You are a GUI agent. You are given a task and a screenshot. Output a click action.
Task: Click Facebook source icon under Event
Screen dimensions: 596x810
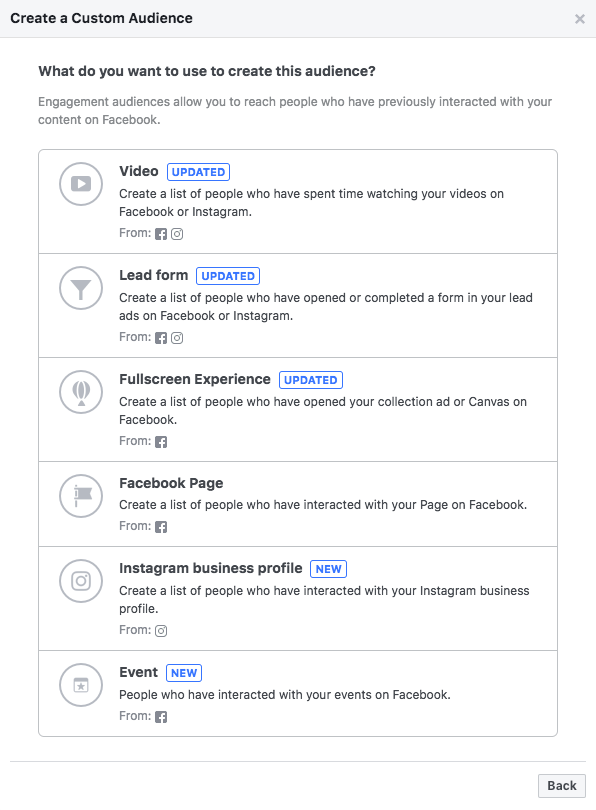click(161, 717)
